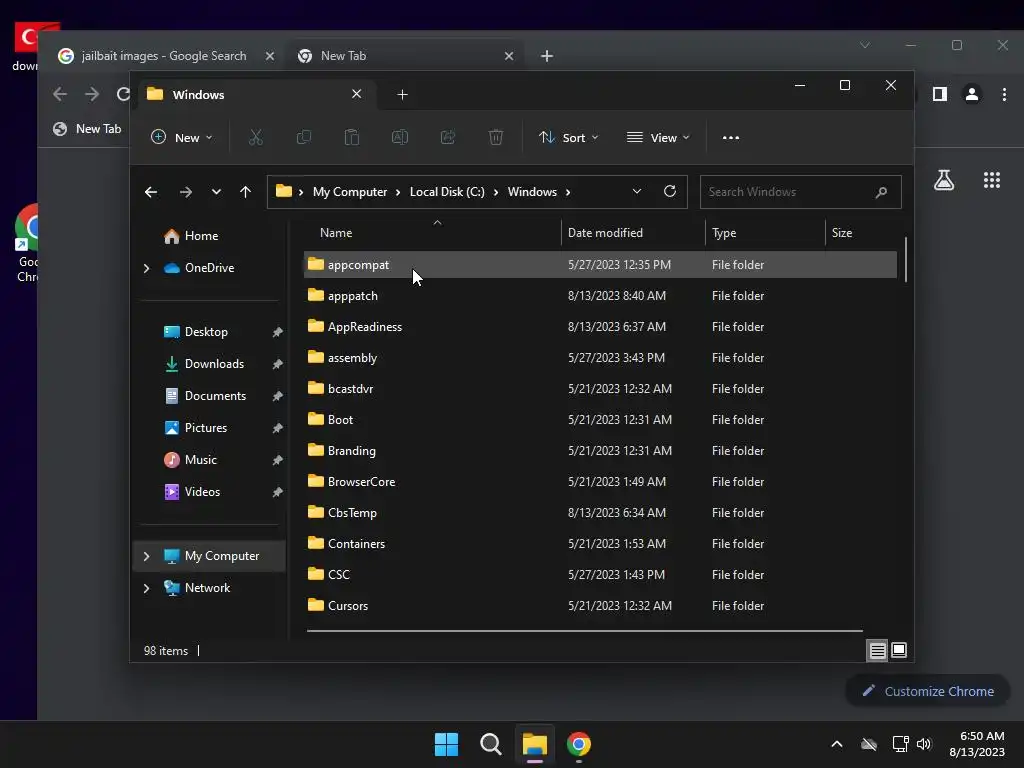The image size is (1024, 768).
Task: Show hidden icons chevron in system tray
Action: click(837, 744)
